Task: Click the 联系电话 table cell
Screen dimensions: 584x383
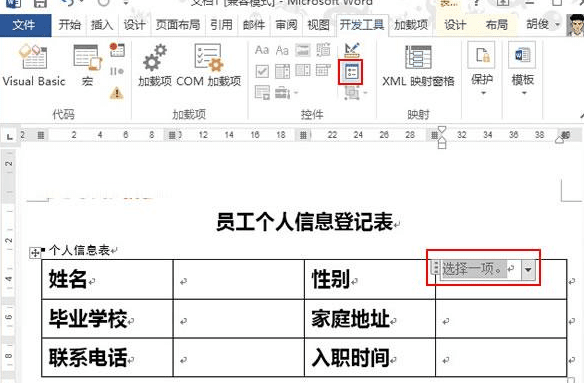Action: point(107,358)
